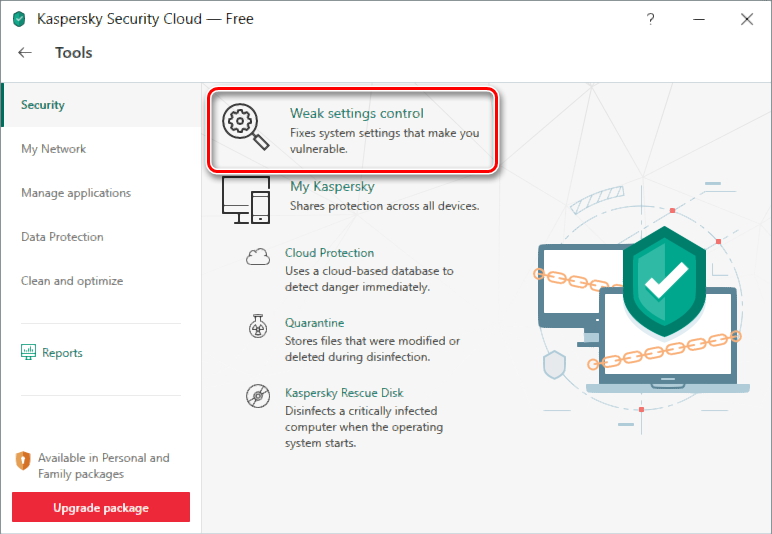Open the Cloud Protection link
Screen dimensions: 772x534
(x=329, y=252)
